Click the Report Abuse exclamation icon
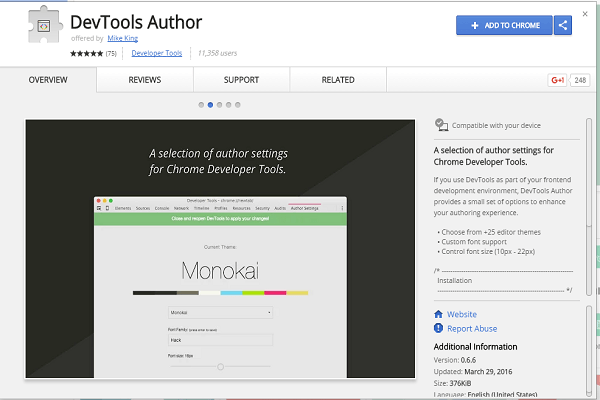The width and height of the screenshot is (600, 400). click(439, 328)
